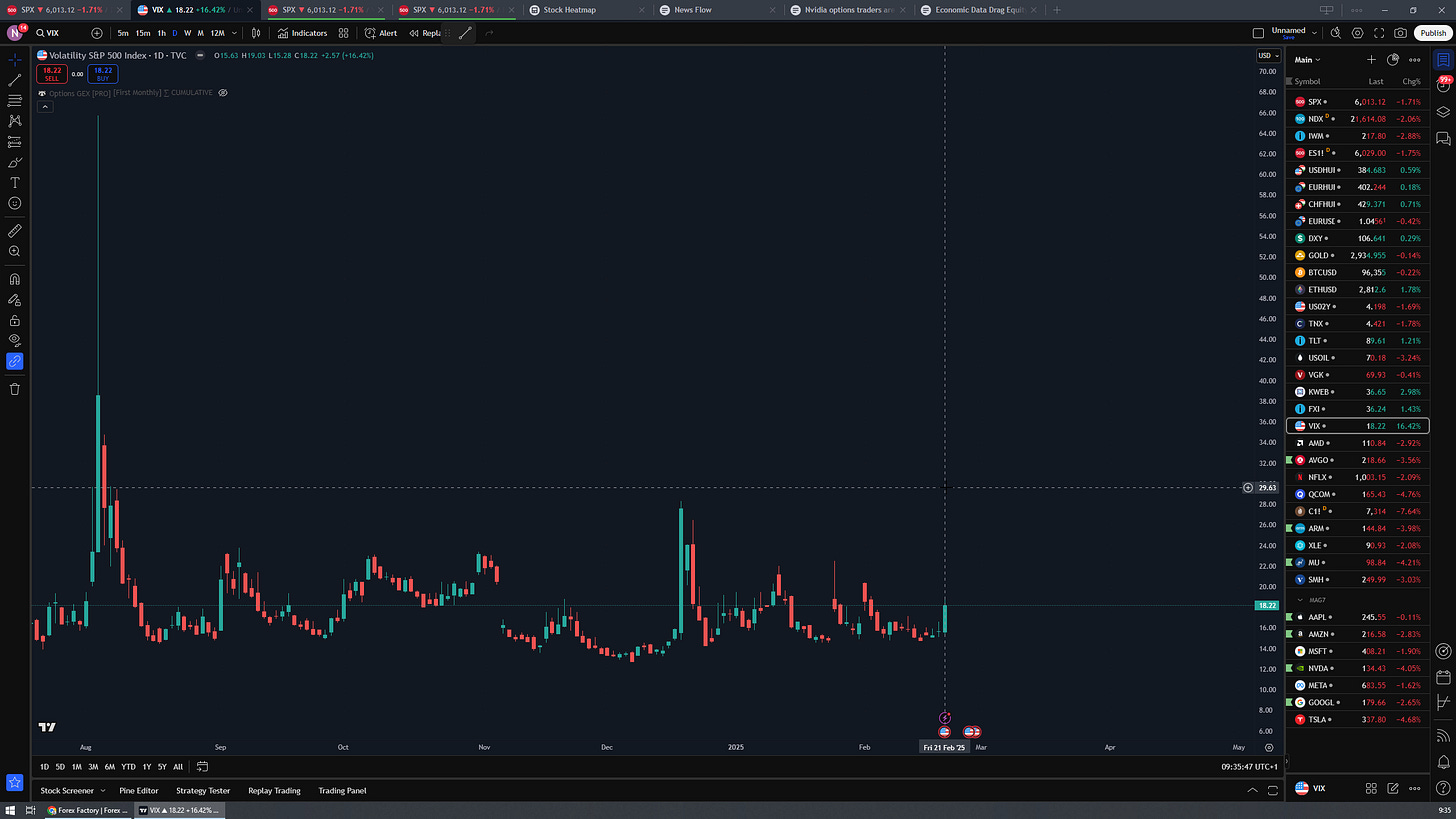
Task: Toggle lock all drawing tools
Action: [15, 321]
